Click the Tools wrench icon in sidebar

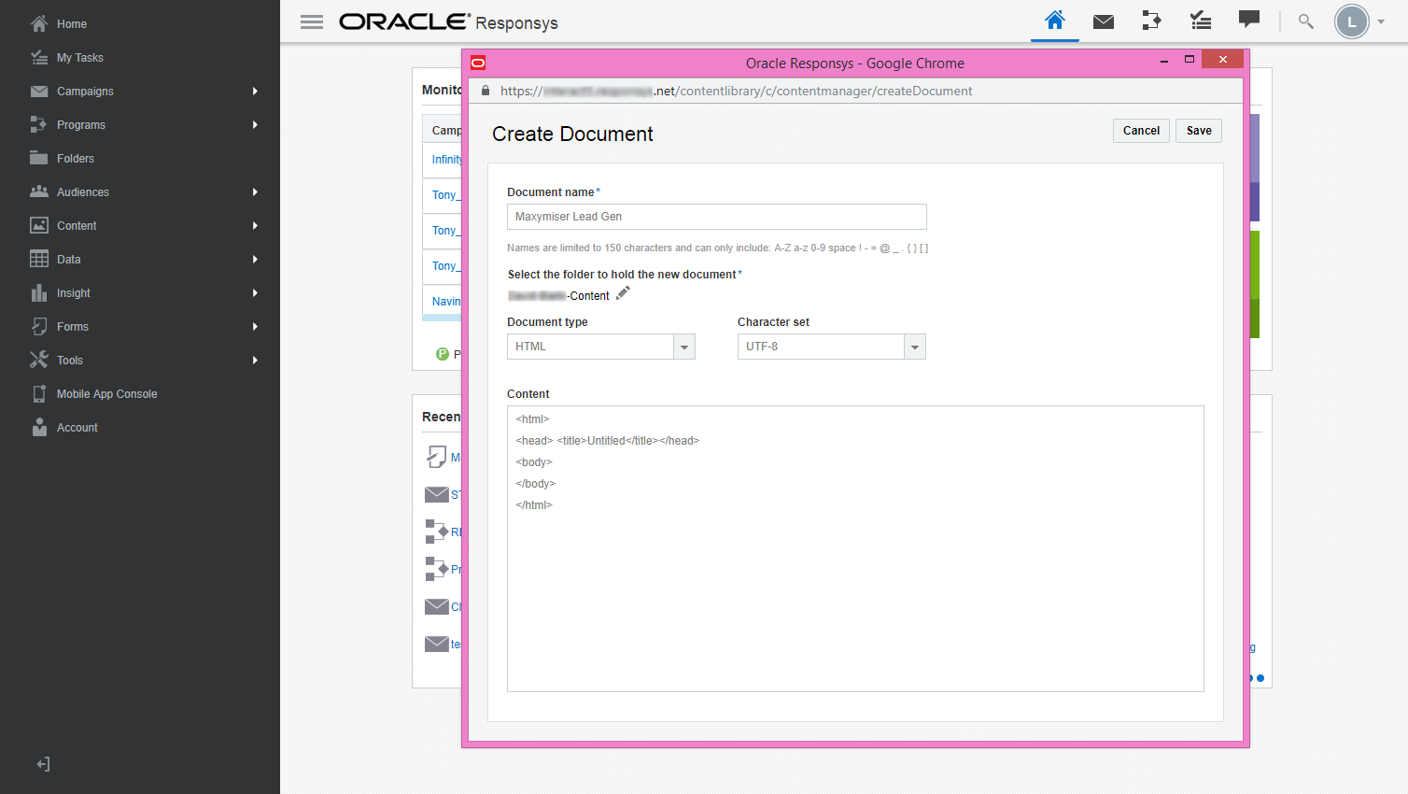click(x=39, y=360)
